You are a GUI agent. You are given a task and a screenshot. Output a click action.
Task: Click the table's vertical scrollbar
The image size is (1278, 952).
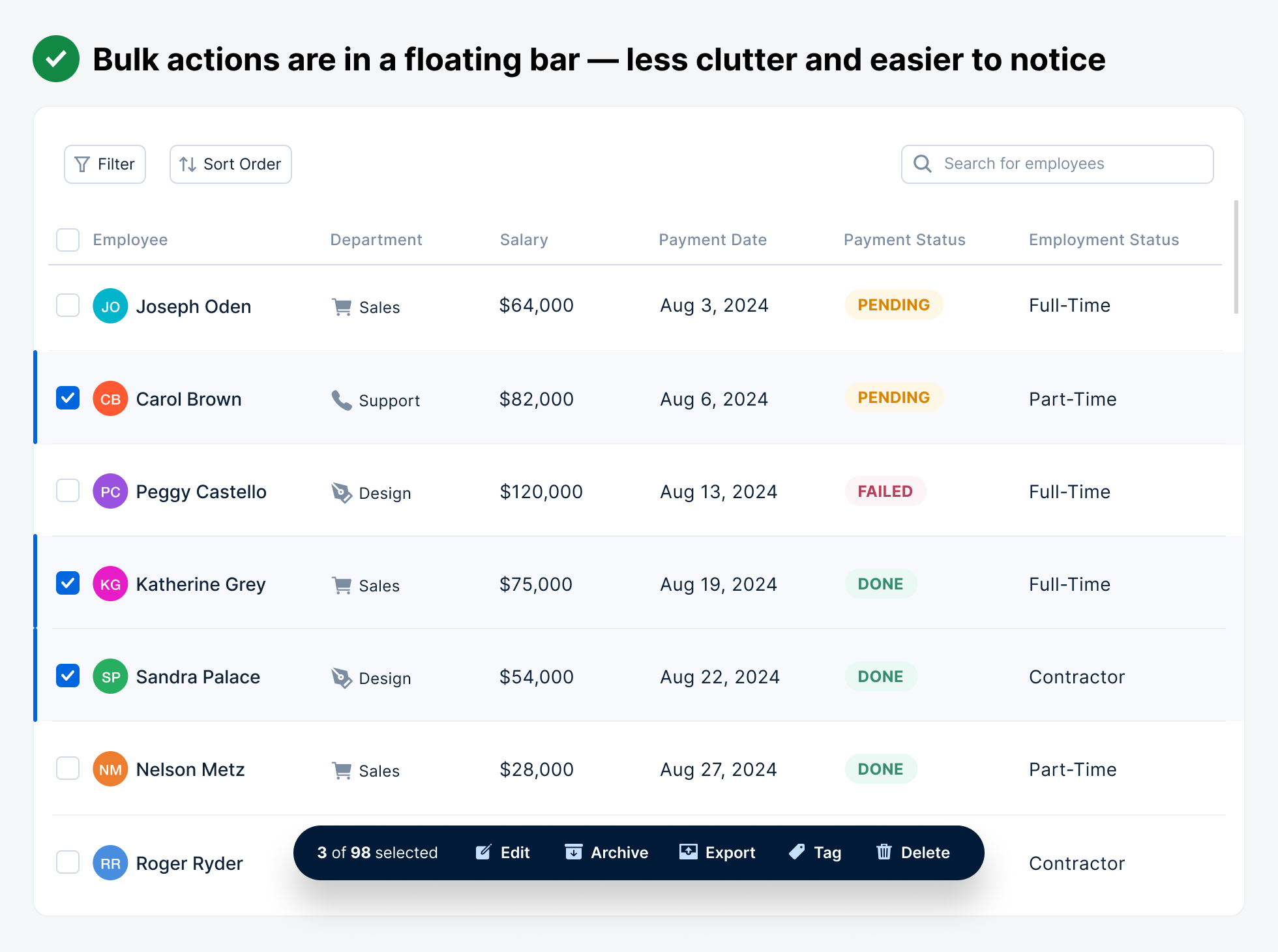click(x=1236, y=257)
